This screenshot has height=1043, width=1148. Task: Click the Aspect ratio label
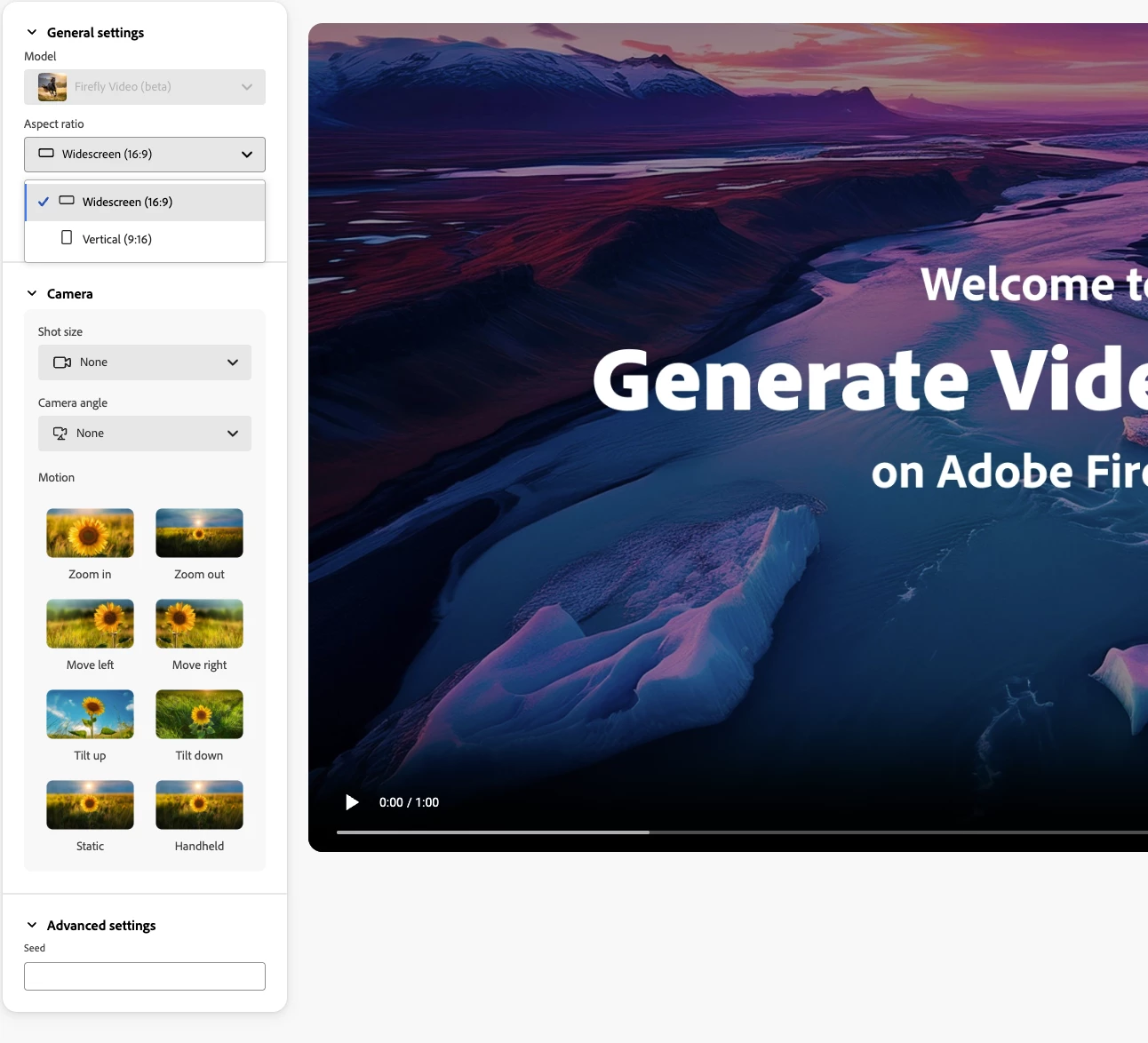coord(54,124)
